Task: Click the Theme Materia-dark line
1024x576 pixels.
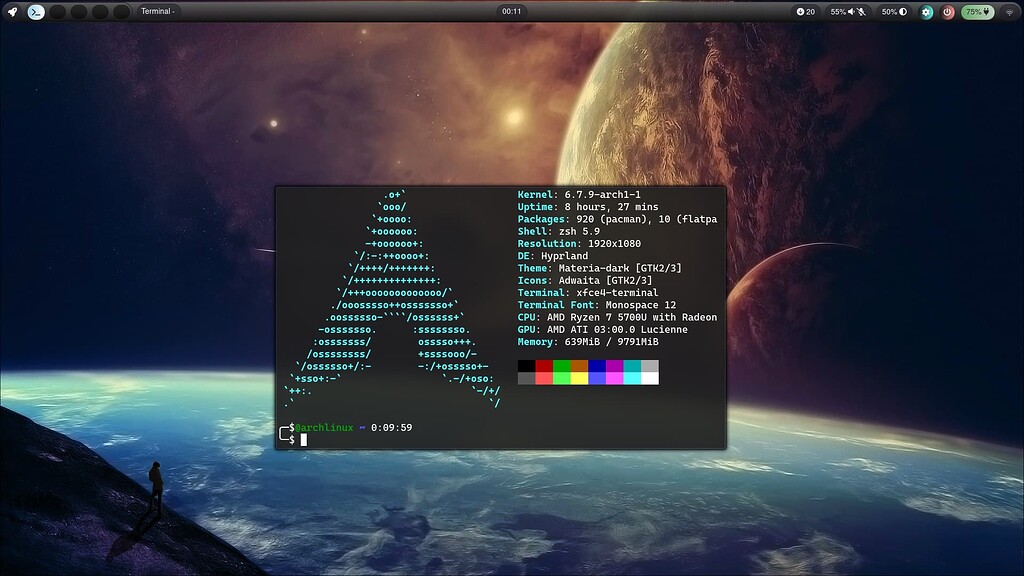Action: point(600,268)
